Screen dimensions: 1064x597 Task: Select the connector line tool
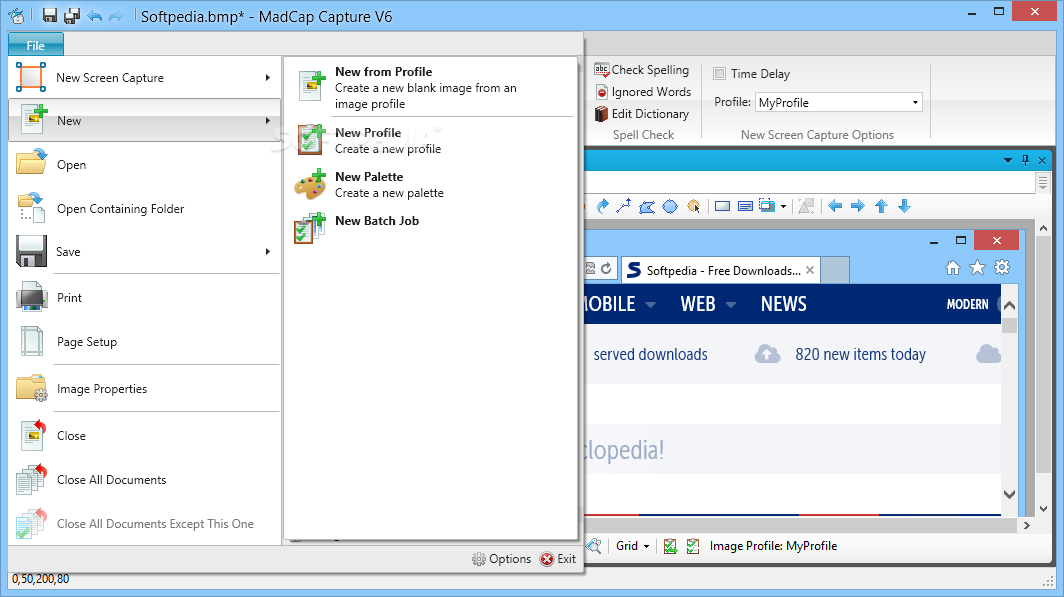tap(624, 206)
